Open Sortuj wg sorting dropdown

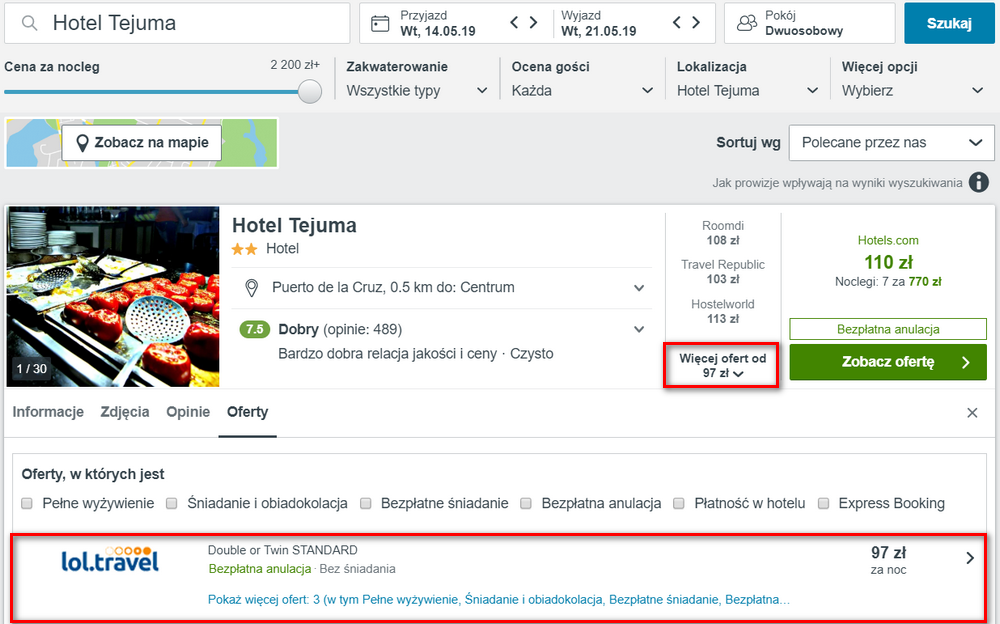[892, 142]
